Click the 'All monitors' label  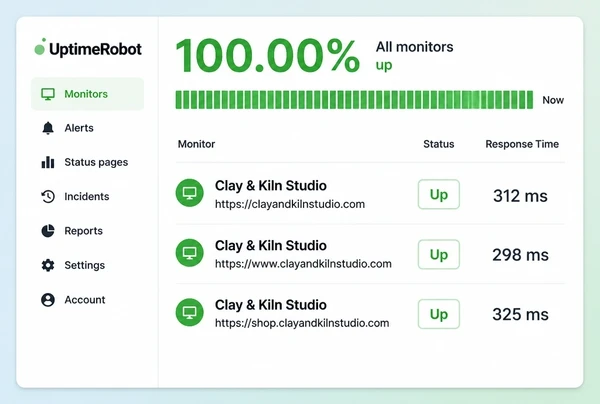pyautogui.click(x=414, y=47)
